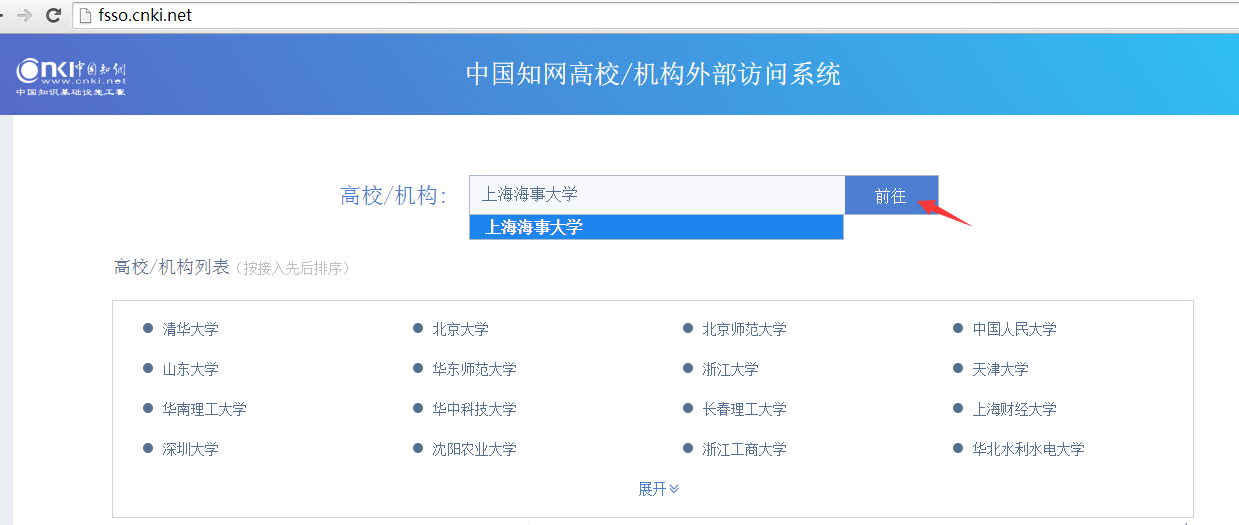Go to 上海财经大学
Image resolution: width=1239 pixels, height=525 pixels.
pyautogui.click(x=1014, y=409)
